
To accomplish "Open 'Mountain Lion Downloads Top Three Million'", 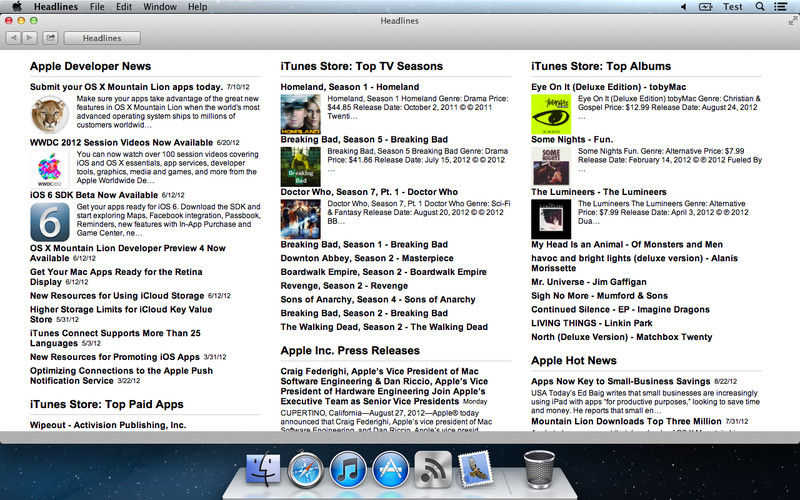I will click(626, 421).
